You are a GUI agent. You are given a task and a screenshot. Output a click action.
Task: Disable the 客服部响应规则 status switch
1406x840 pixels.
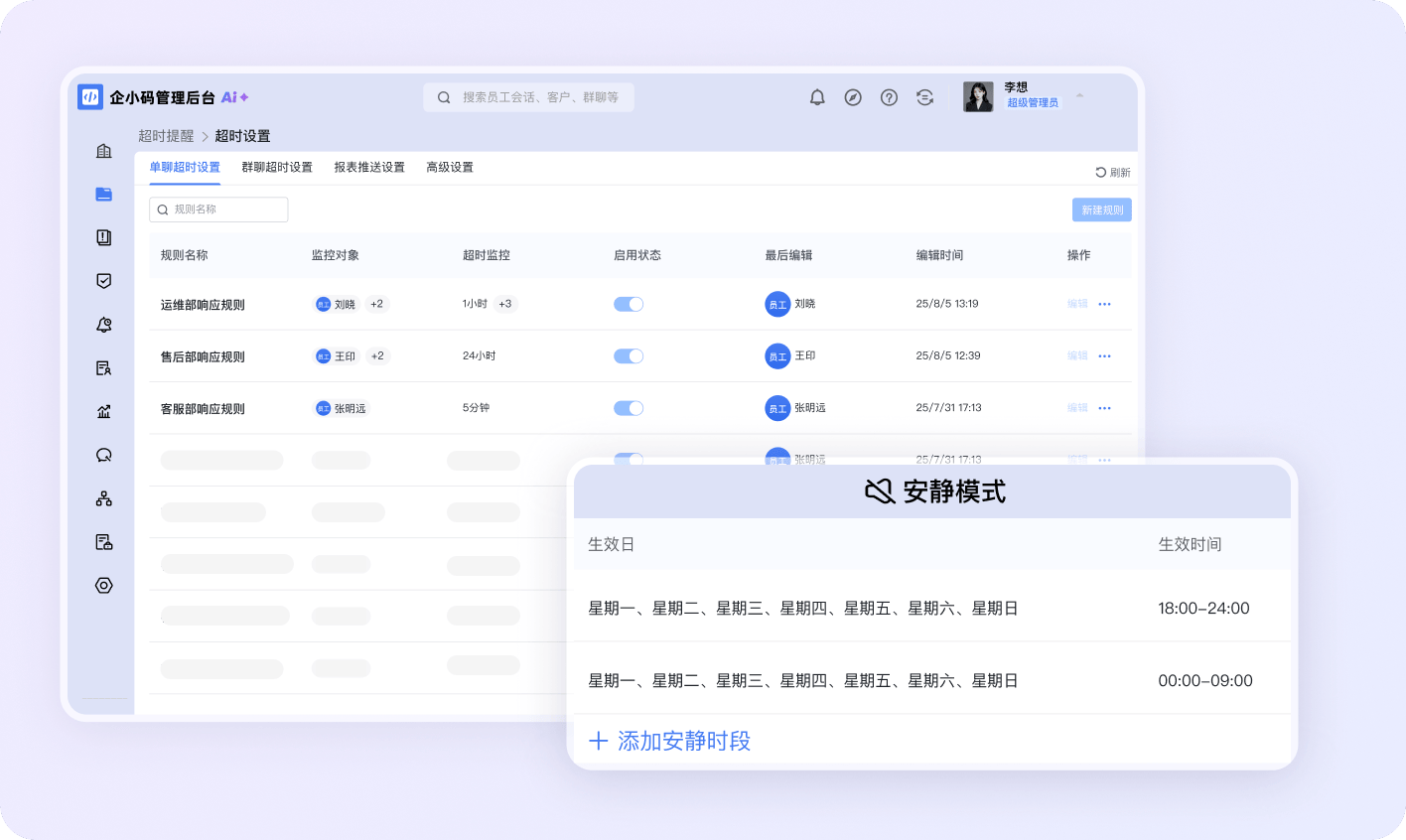click(629, 408)
